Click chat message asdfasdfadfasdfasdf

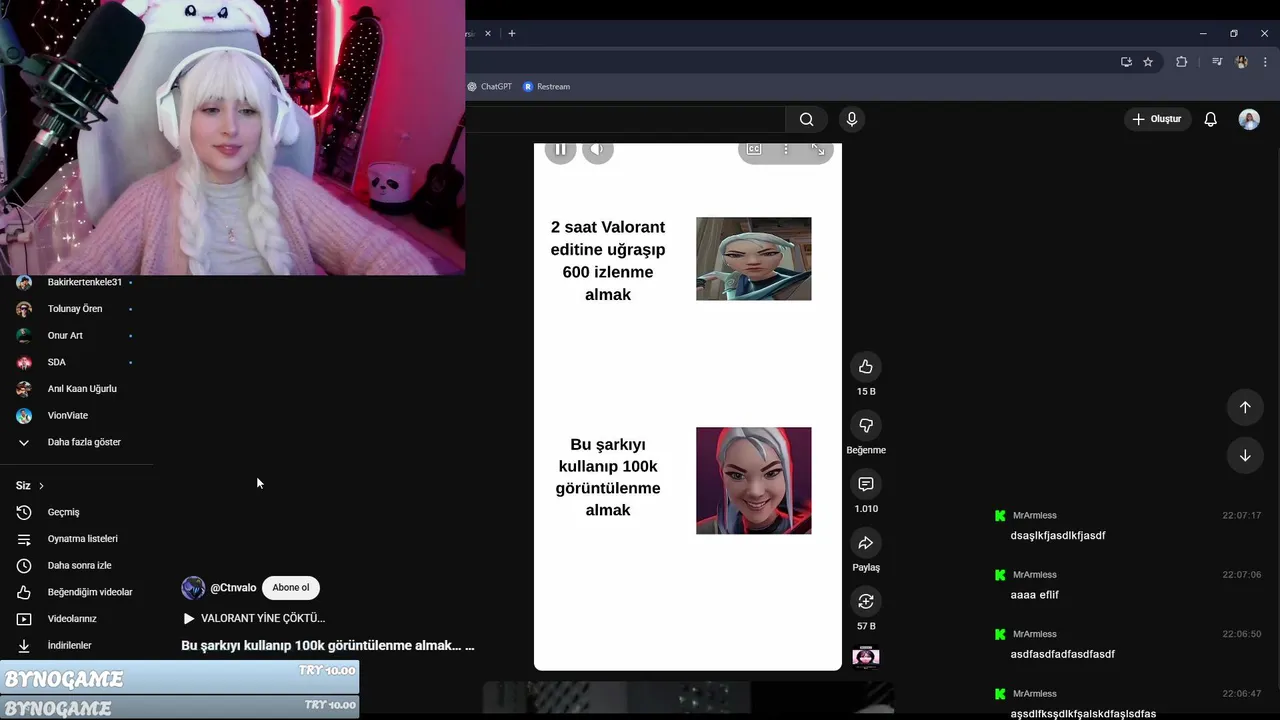[x=1063, y=654]
